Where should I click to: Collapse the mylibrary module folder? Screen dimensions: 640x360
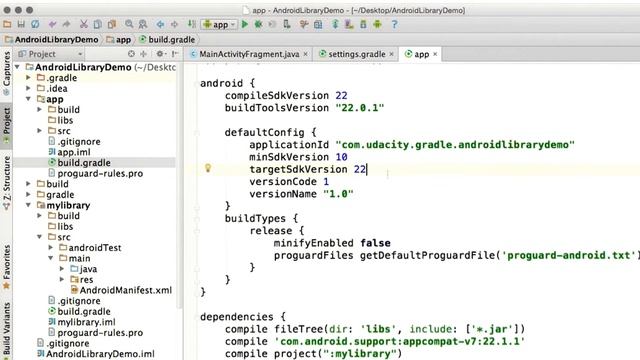28,205
